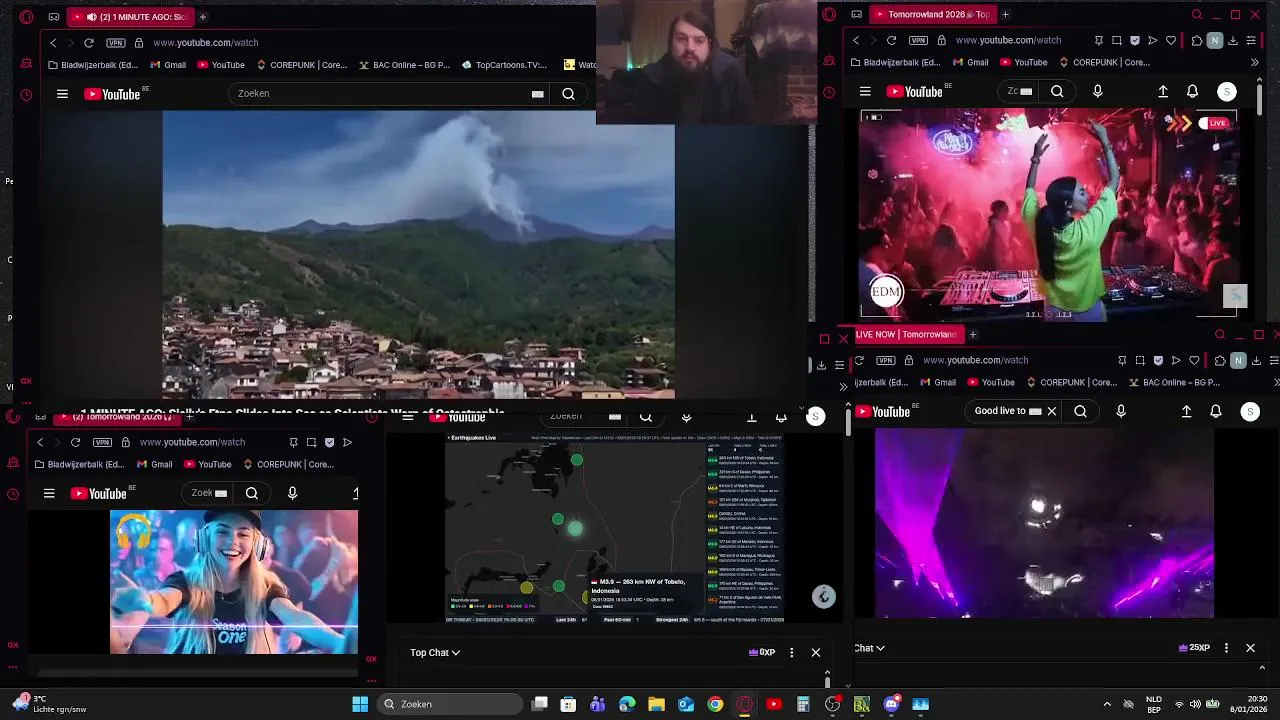Open new tab in top-left Etna window
The width and height of the screenshot is (1280, 720).
point(203,17)
